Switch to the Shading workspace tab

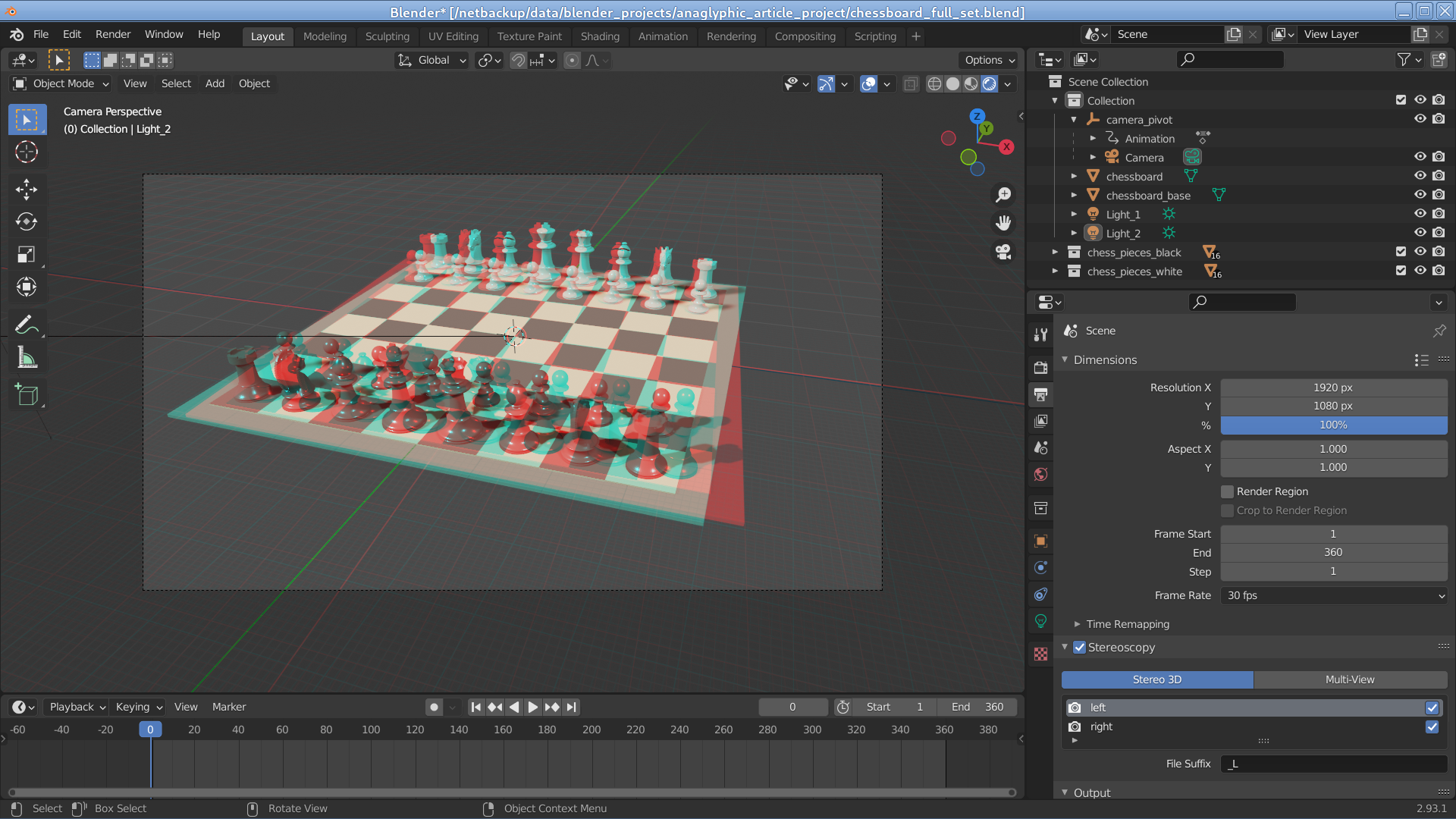click(x=599, y=36)
